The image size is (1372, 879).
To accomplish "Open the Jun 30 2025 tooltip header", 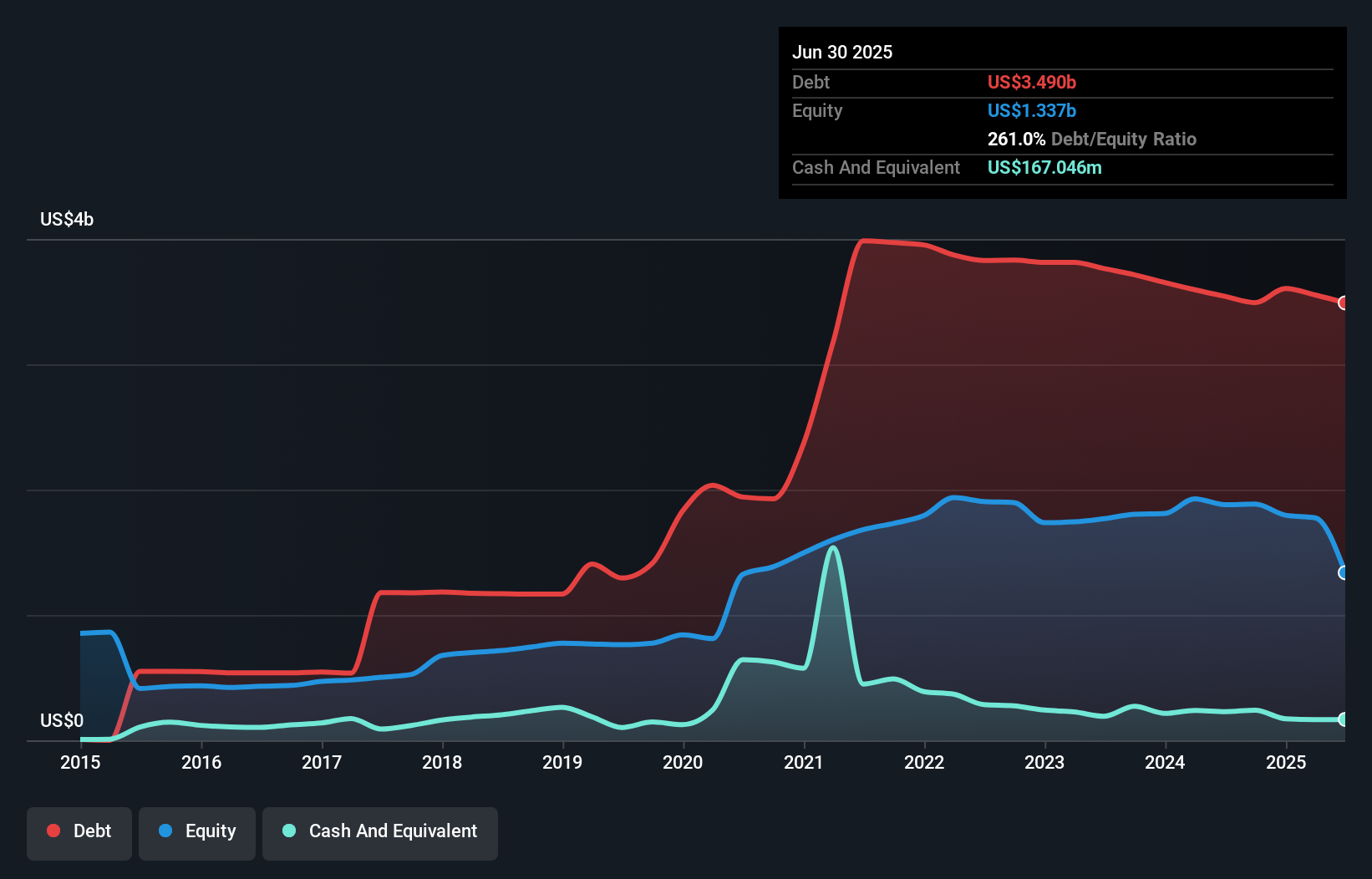I will coord(842,52).
